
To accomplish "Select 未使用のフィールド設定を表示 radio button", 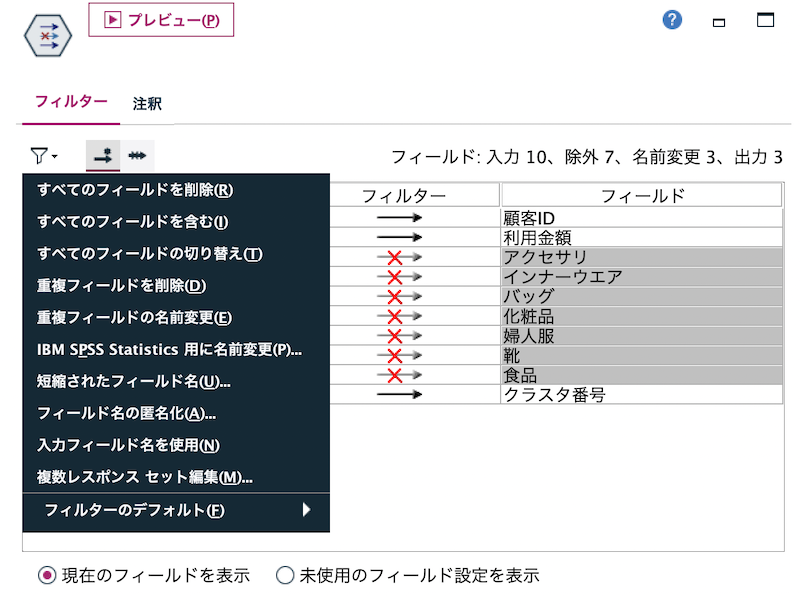I will point(286,575).
